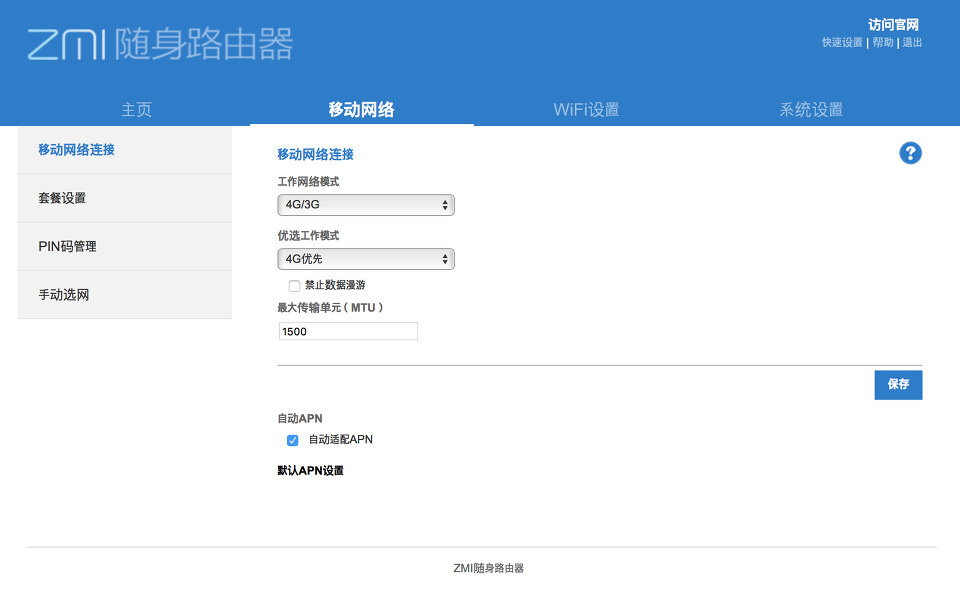Open the 工作网络模式 dropdown
The image size is (960, 594).
click(365, 205)
